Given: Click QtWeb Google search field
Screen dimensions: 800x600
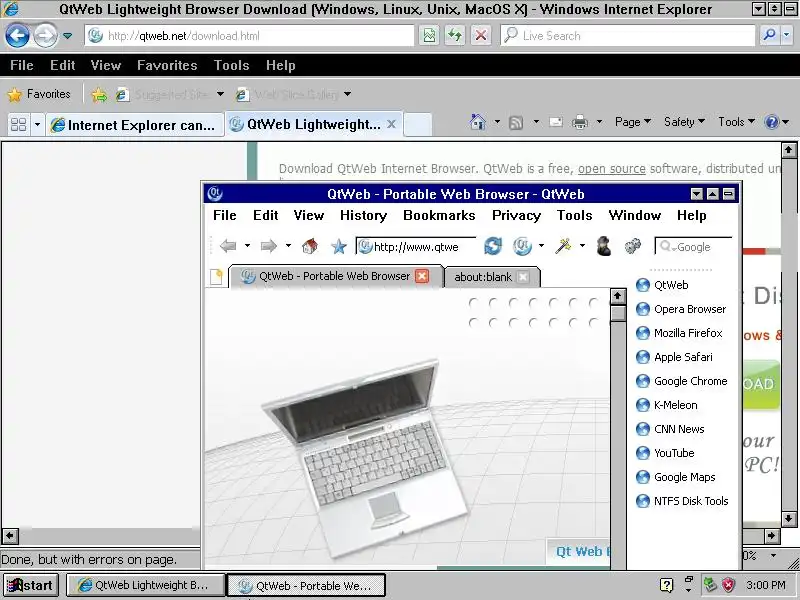Looking at the screenshot, I should 693,247.
